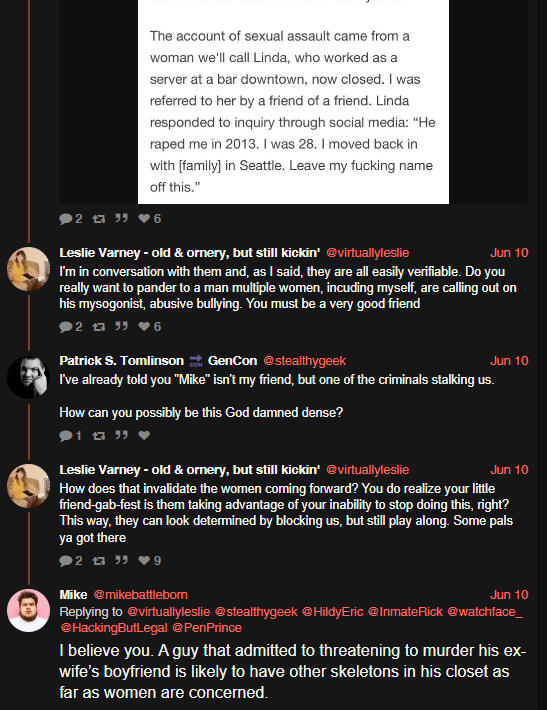Image resolution: width=547 pixels, height=710 pixels.
Task: Open comments on the article screenshot tweet
Action: (71, 219)
